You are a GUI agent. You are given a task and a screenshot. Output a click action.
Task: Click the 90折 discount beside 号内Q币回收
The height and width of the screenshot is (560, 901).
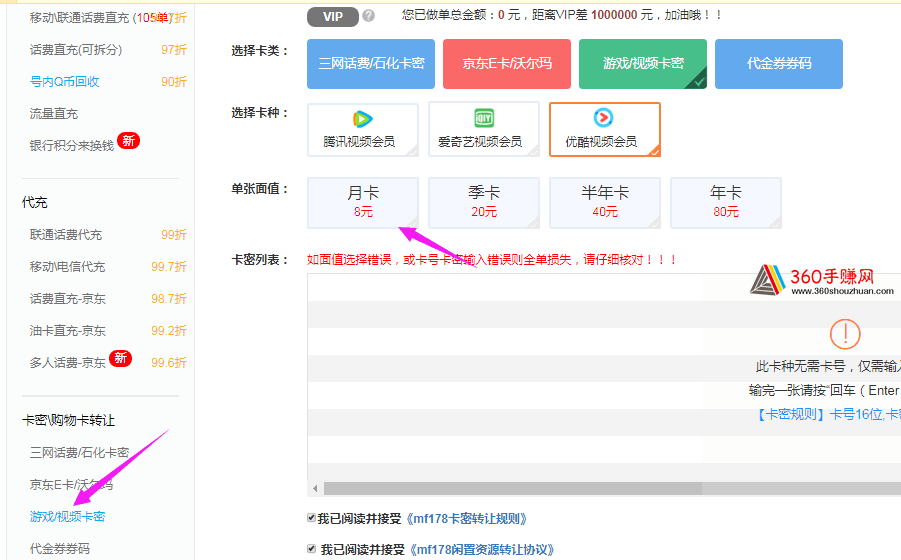pyautogui.click(x=174, y=82)
